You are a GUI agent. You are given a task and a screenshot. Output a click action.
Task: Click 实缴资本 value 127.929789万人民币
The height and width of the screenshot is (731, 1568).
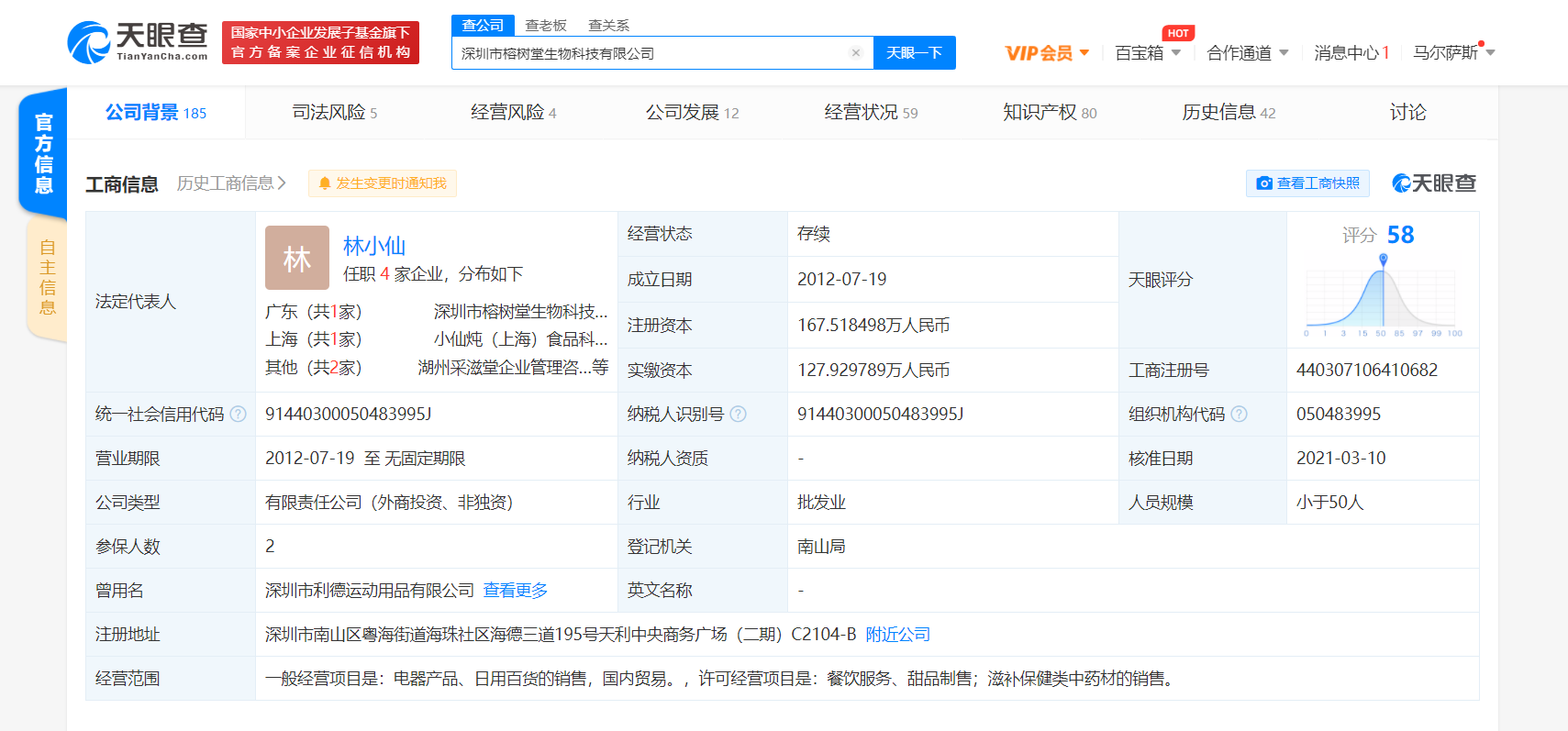point(873,370)
